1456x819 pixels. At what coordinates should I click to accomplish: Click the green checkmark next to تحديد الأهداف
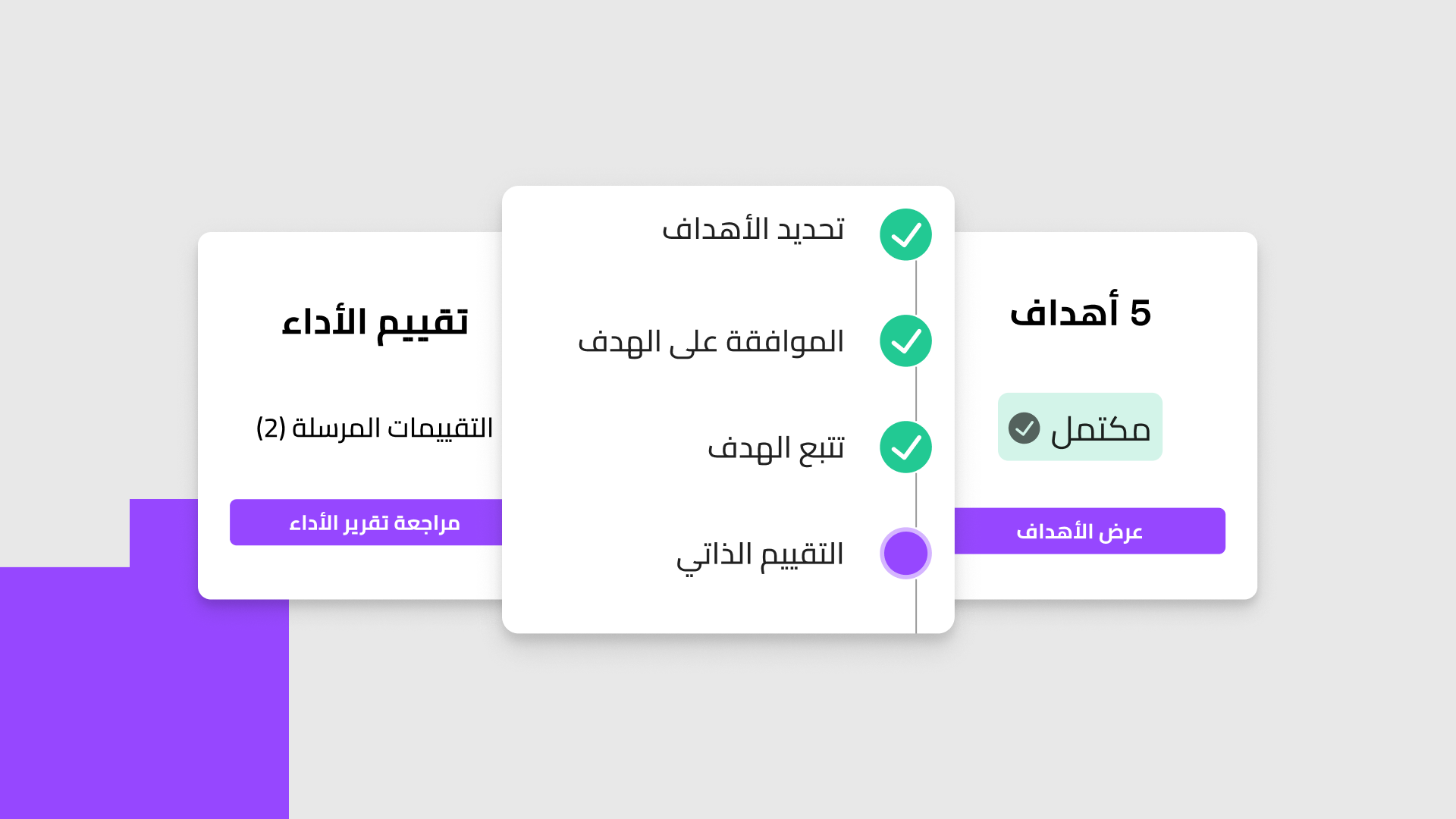tap(905, 234)
